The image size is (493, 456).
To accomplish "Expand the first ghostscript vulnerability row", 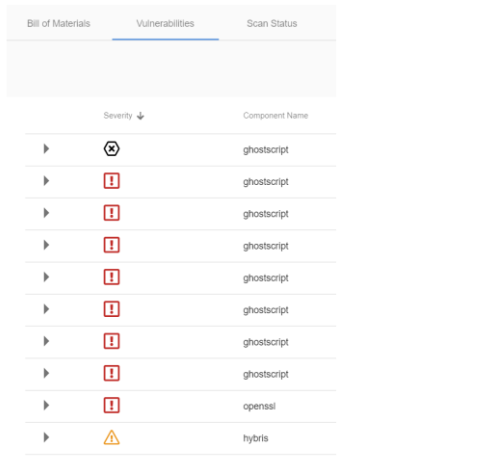I will [46, 149].
